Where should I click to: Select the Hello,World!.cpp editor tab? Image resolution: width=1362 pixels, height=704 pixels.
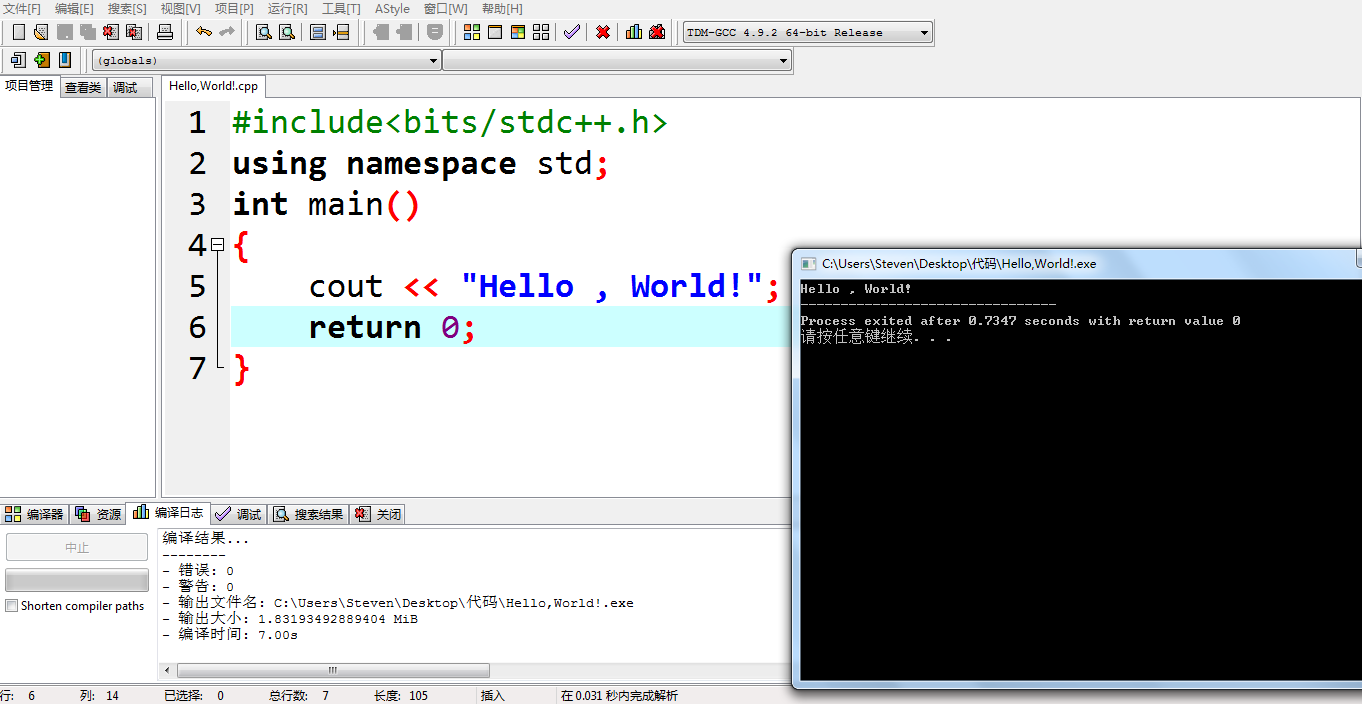213,86
